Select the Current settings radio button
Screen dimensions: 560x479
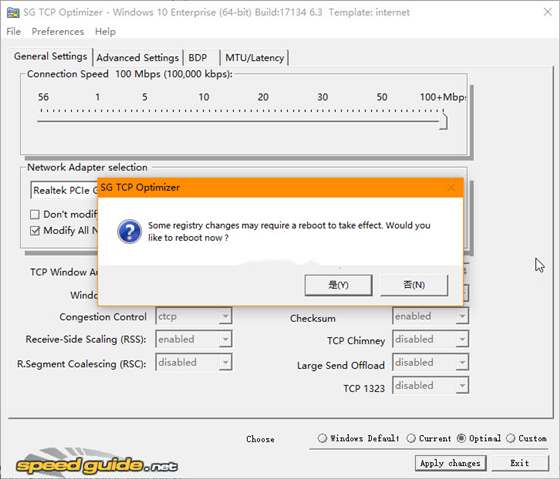point(411,438)
